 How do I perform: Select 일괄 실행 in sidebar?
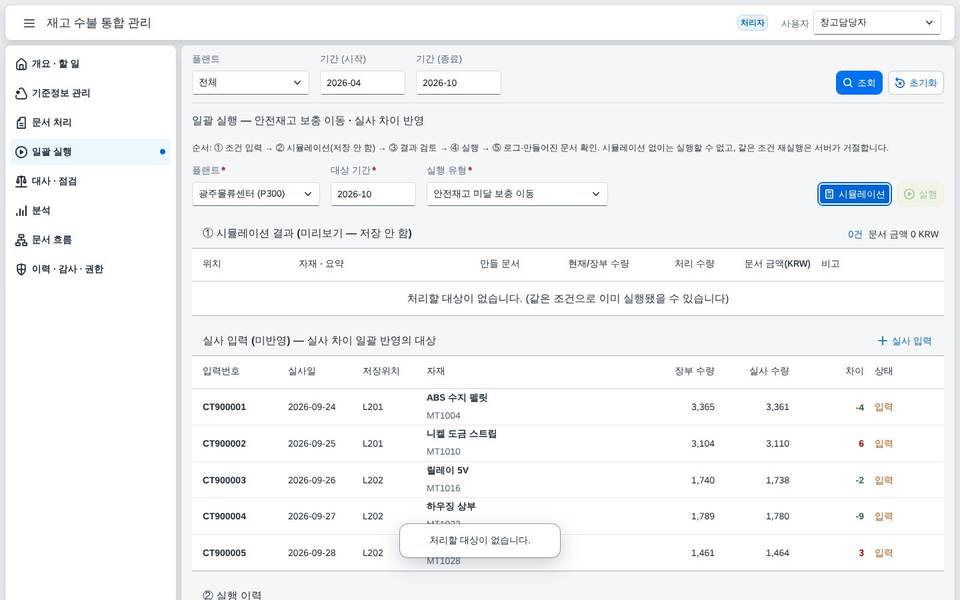pos(90,152)
